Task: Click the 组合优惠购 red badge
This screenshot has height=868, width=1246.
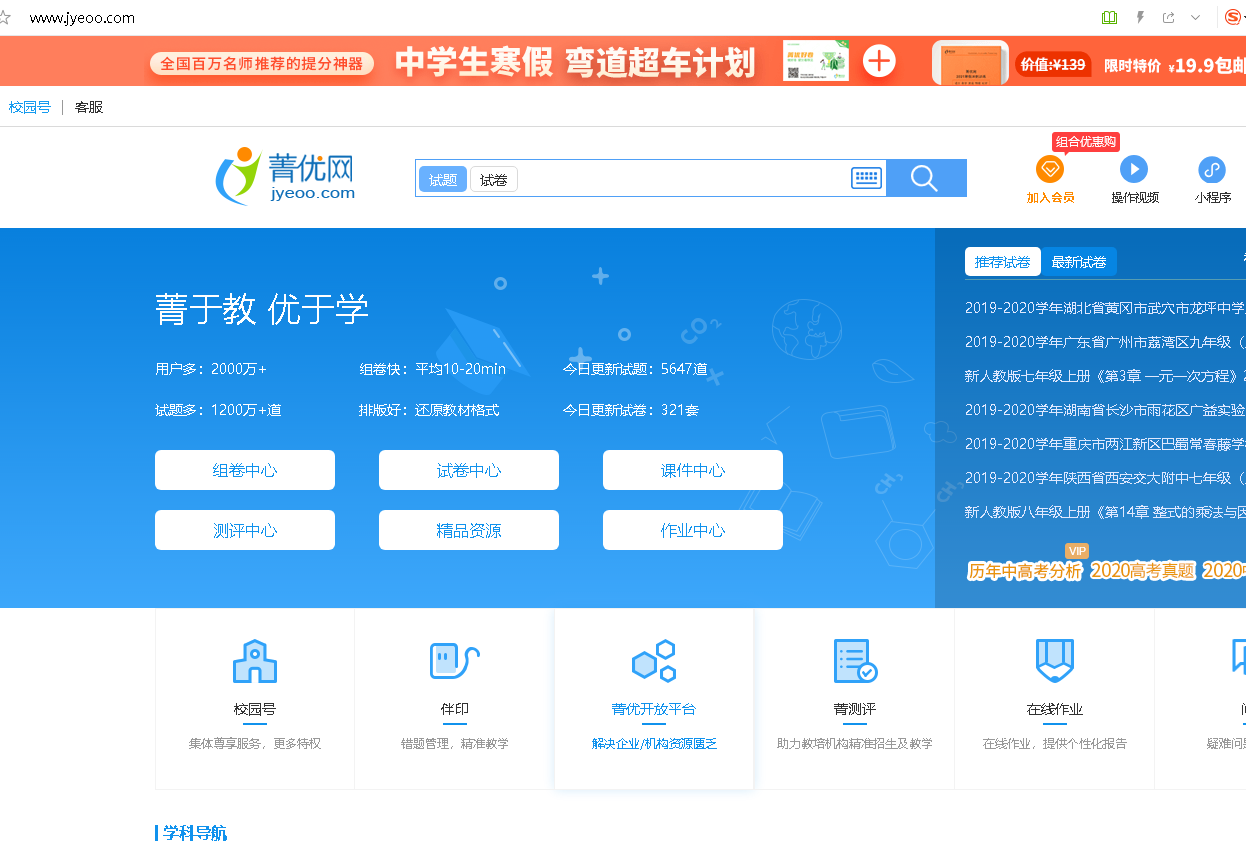Action: [1086, 142]
